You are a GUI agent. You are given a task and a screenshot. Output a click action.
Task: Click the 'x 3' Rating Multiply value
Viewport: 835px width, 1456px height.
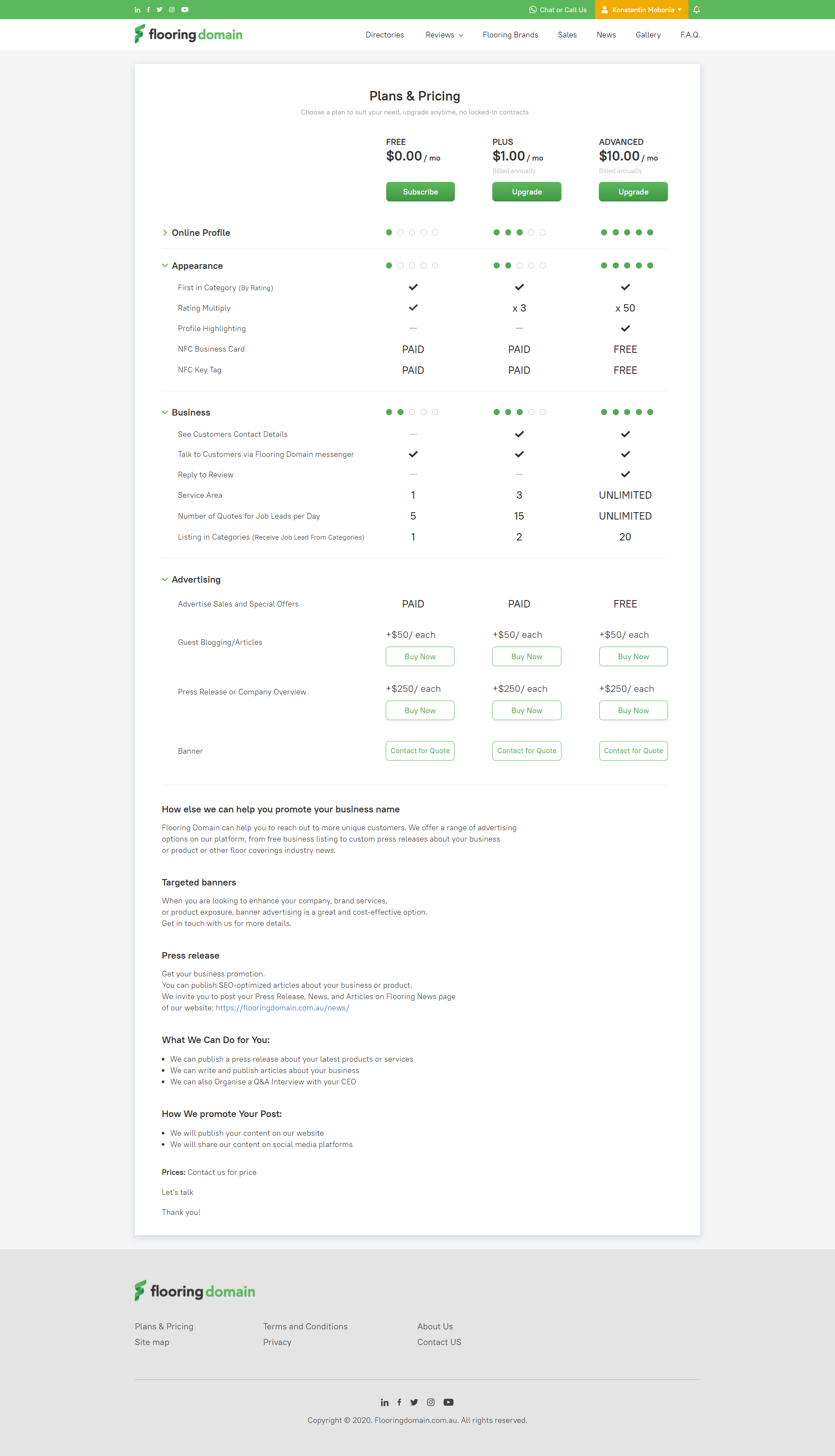pyautogui.click(x=518, y=308)
